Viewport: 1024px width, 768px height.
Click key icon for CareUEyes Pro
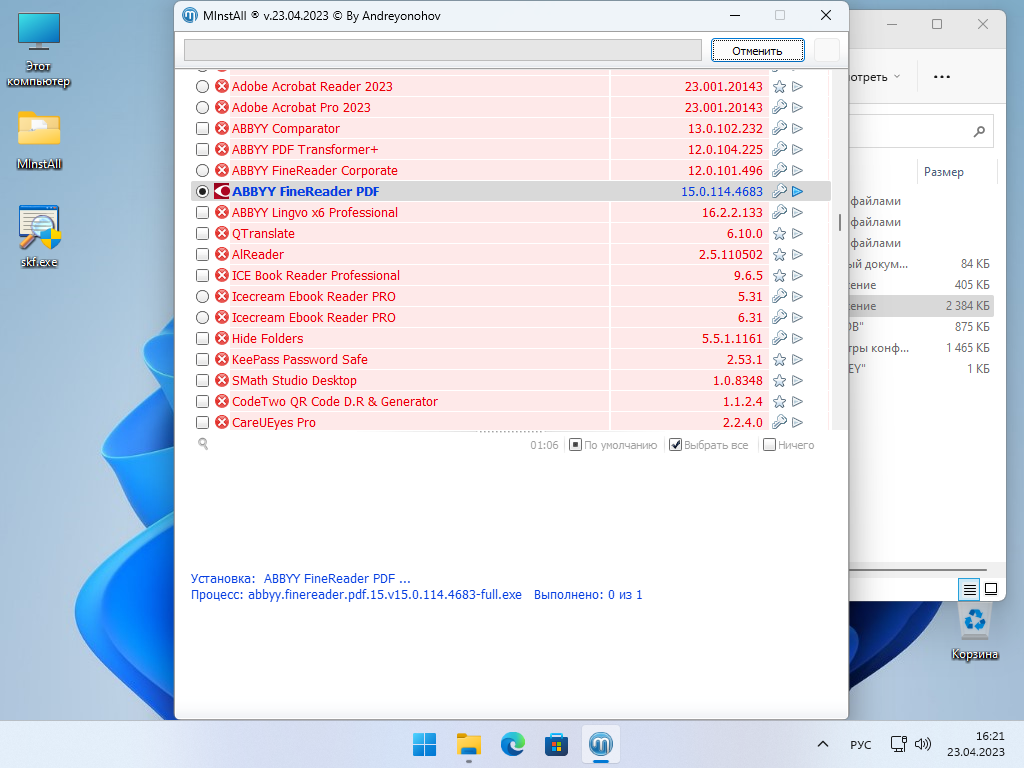tap(779, 423)
